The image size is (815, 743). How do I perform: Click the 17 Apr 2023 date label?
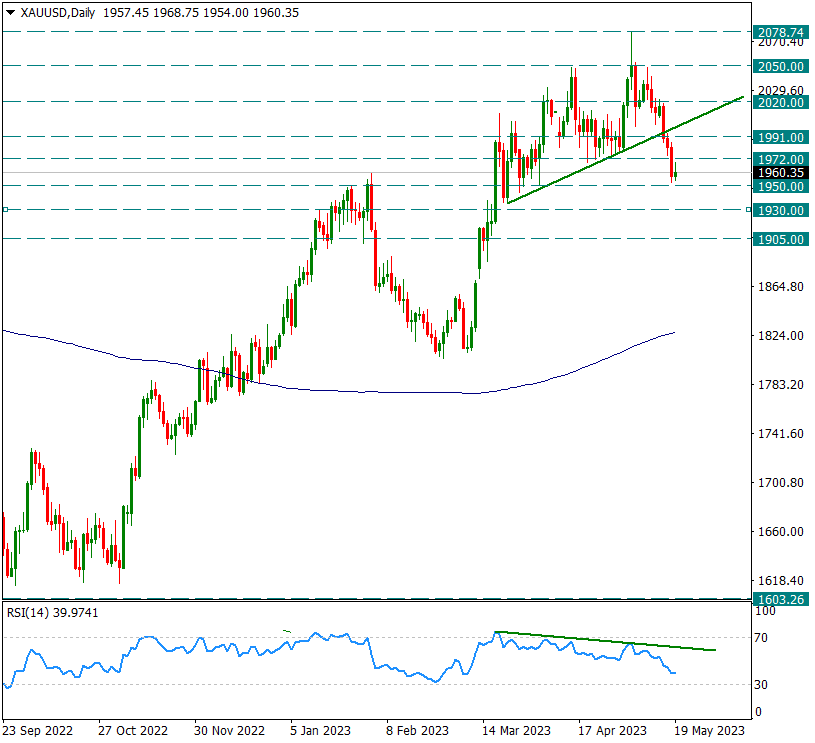click(x=612, y=731)
